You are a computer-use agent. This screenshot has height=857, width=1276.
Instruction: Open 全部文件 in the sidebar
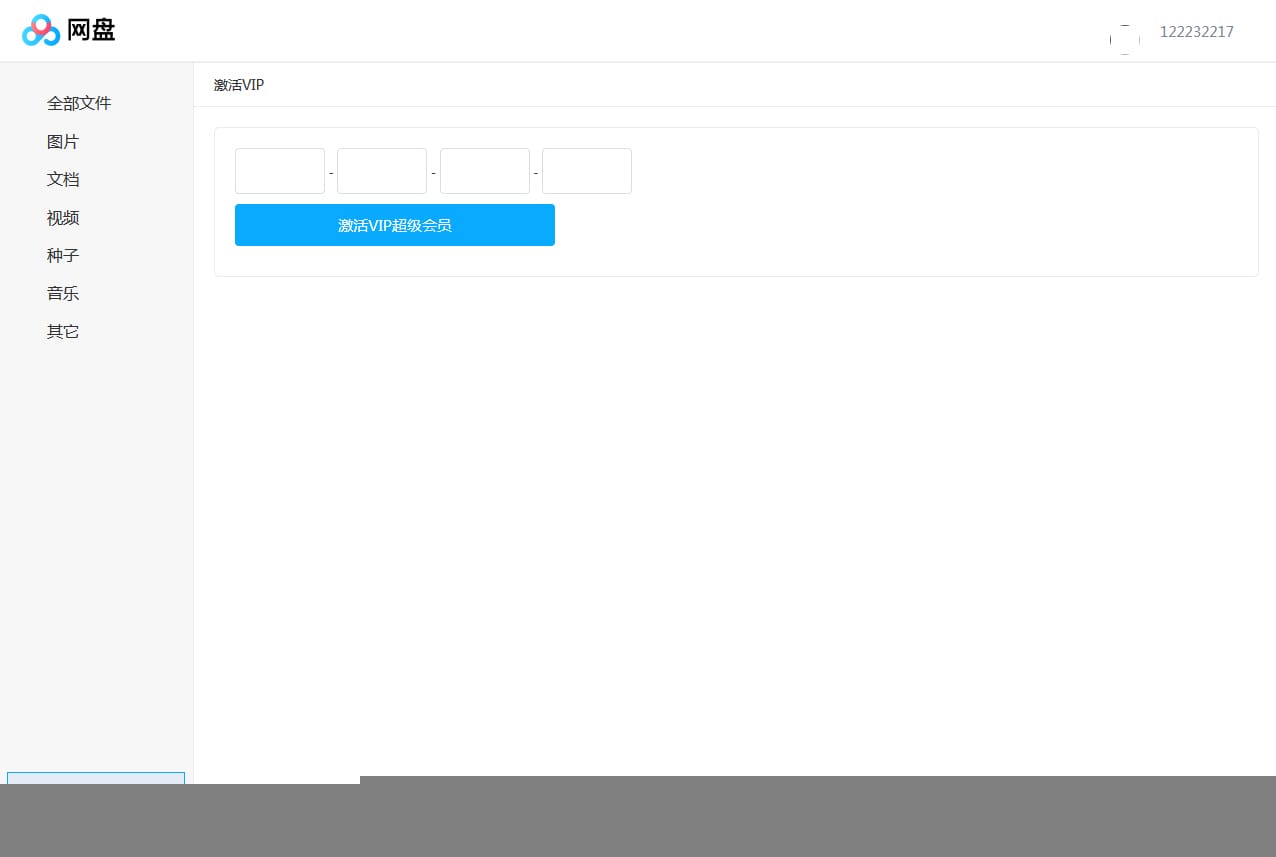coord(79,103)
